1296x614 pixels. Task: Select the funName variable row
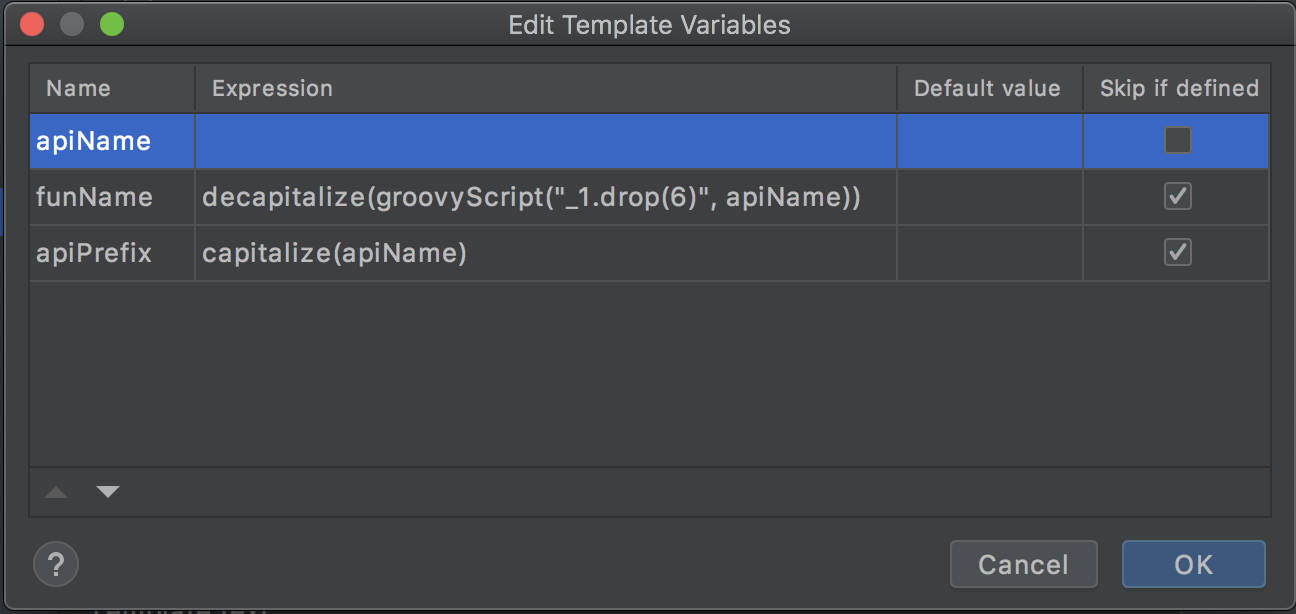(649, 197)
